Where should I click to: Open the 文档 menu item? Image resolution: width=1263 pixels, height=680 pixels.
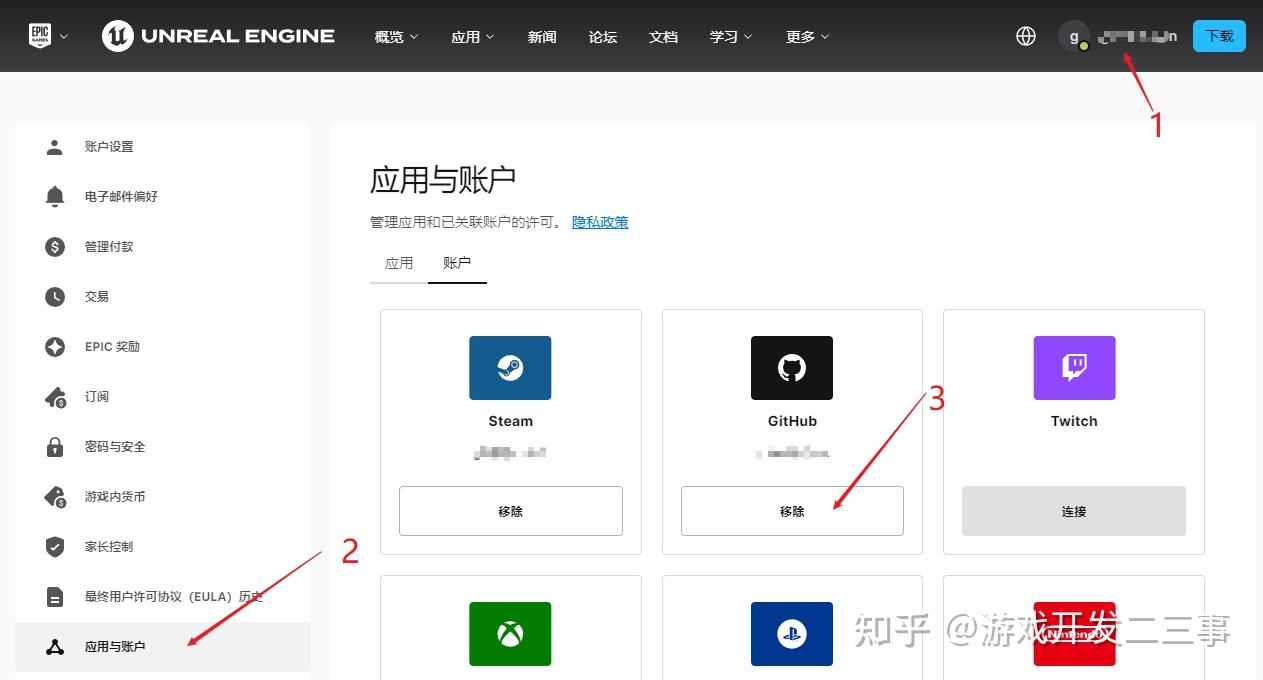pyautogui.click(x=663, y=37)
